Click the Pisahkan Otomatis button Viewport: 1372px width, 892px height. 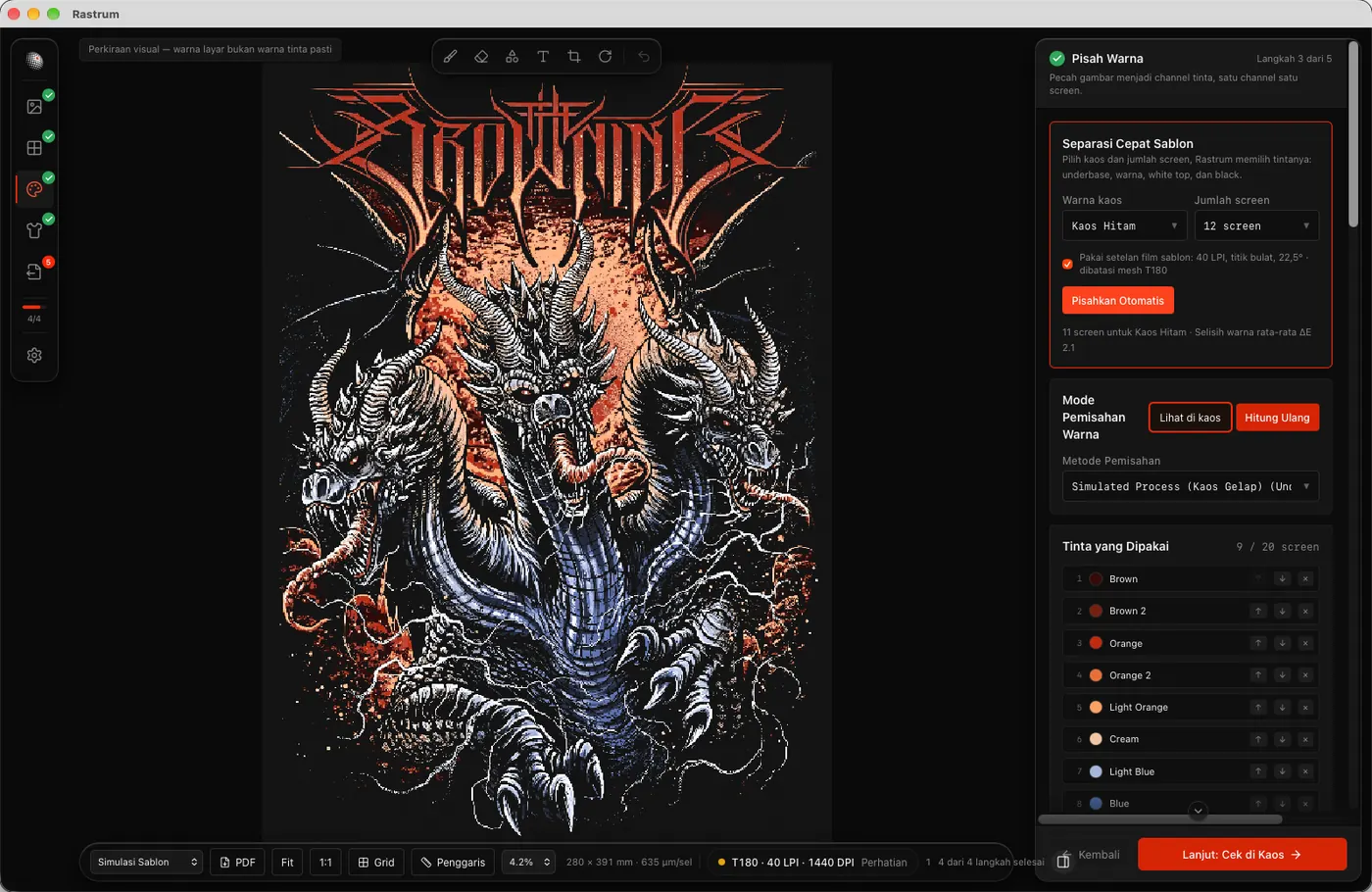pyautogui.click(x=1118, y=300)
